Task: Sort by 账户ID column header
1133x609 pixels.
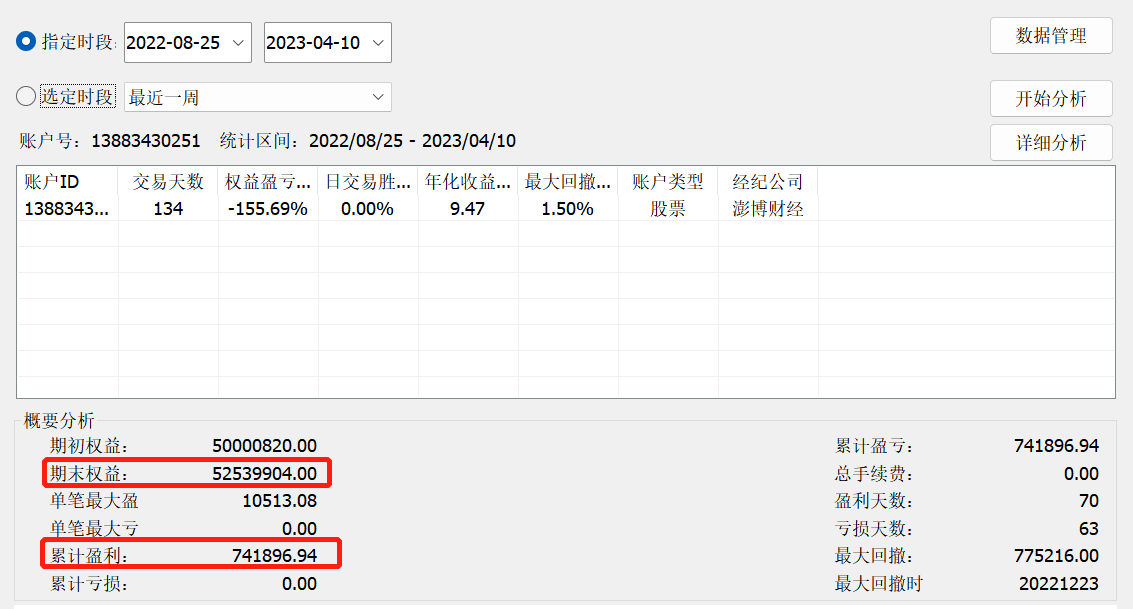Action: click(67, 182)
